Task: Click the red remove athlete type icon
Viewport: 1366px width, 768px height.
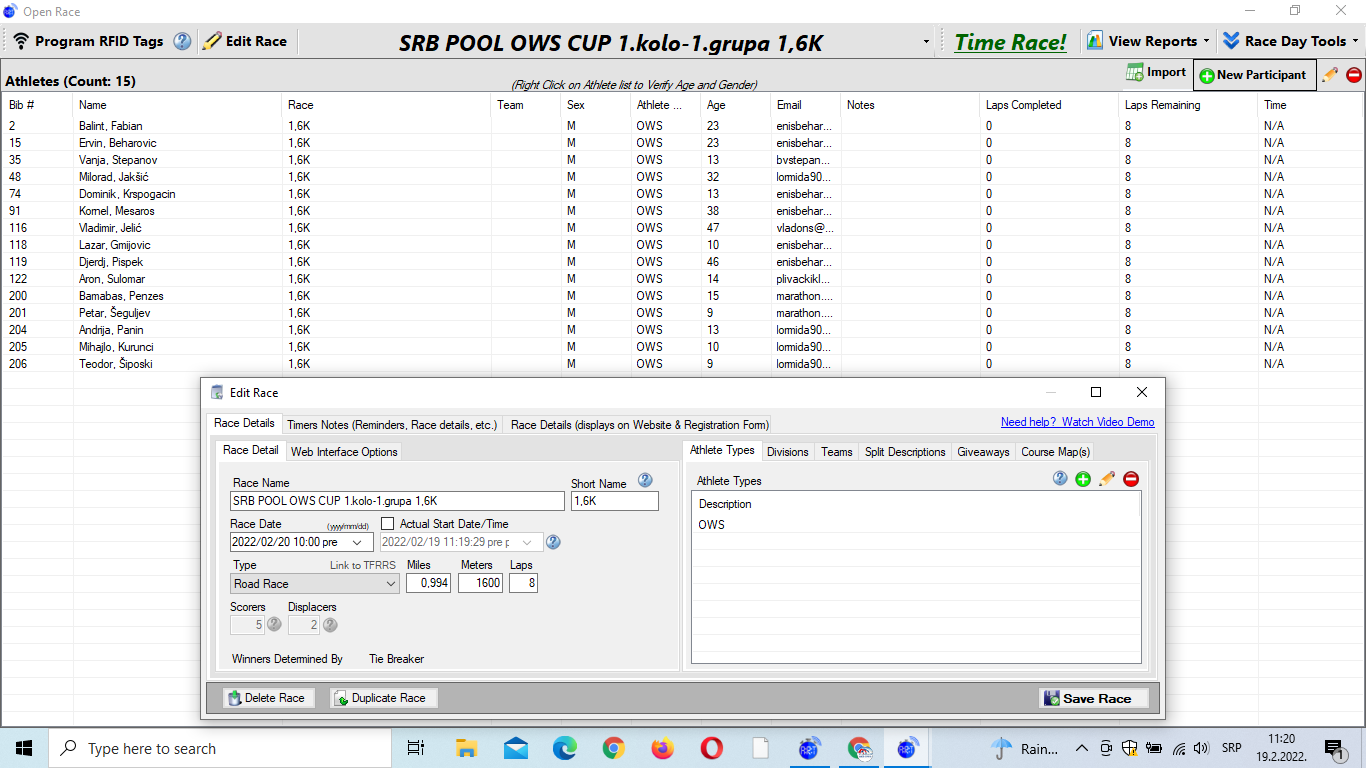Action: click(x=1131, y=480)
